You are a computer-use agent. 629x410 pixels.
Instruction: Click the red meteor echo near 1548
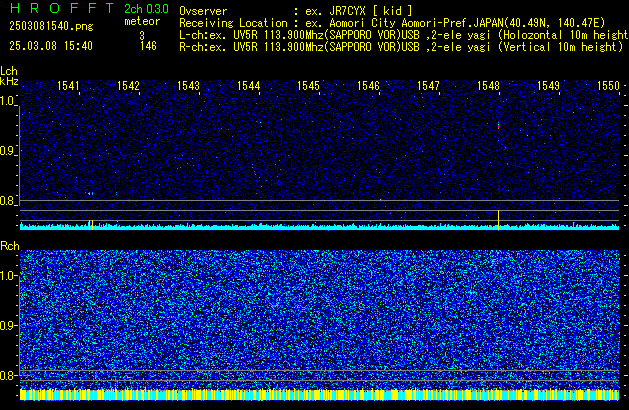[498, 126]
